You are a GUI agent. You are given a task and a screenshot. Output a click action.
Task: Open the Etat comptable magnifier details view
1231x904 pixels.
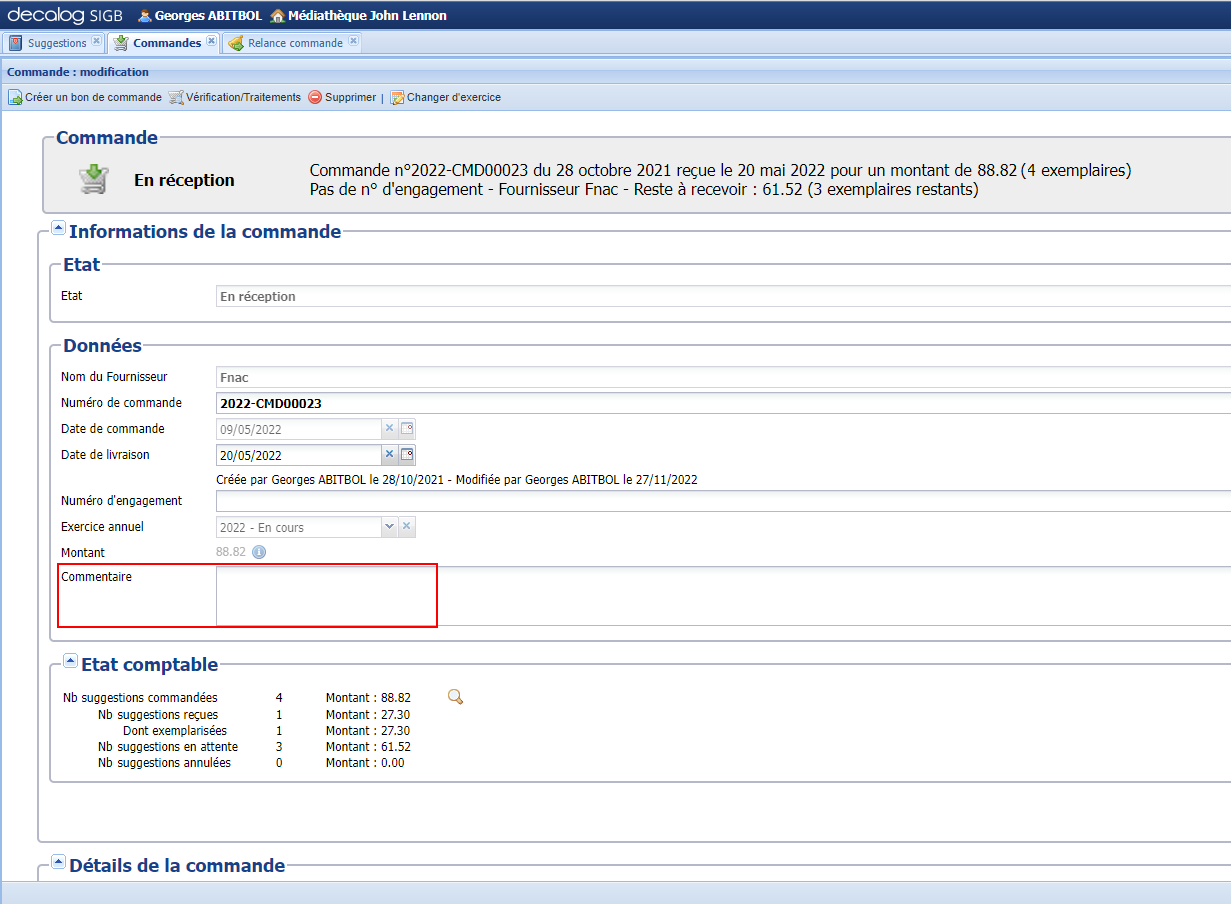coord(455,696)
